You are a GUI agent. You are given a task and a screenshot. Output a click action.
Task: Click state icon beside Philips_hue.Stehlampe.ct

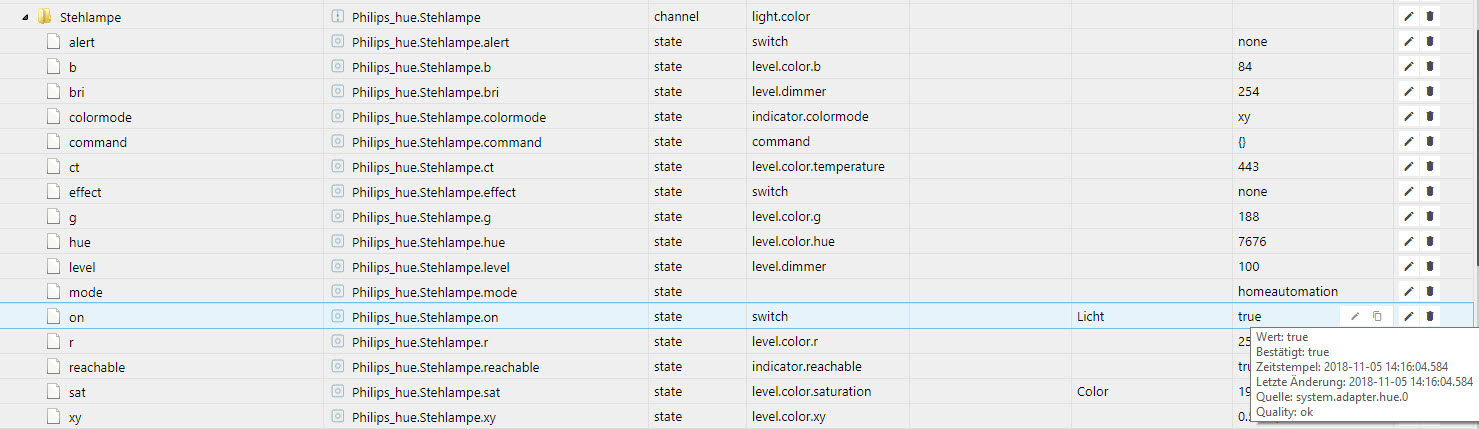(x=337, y=167)
